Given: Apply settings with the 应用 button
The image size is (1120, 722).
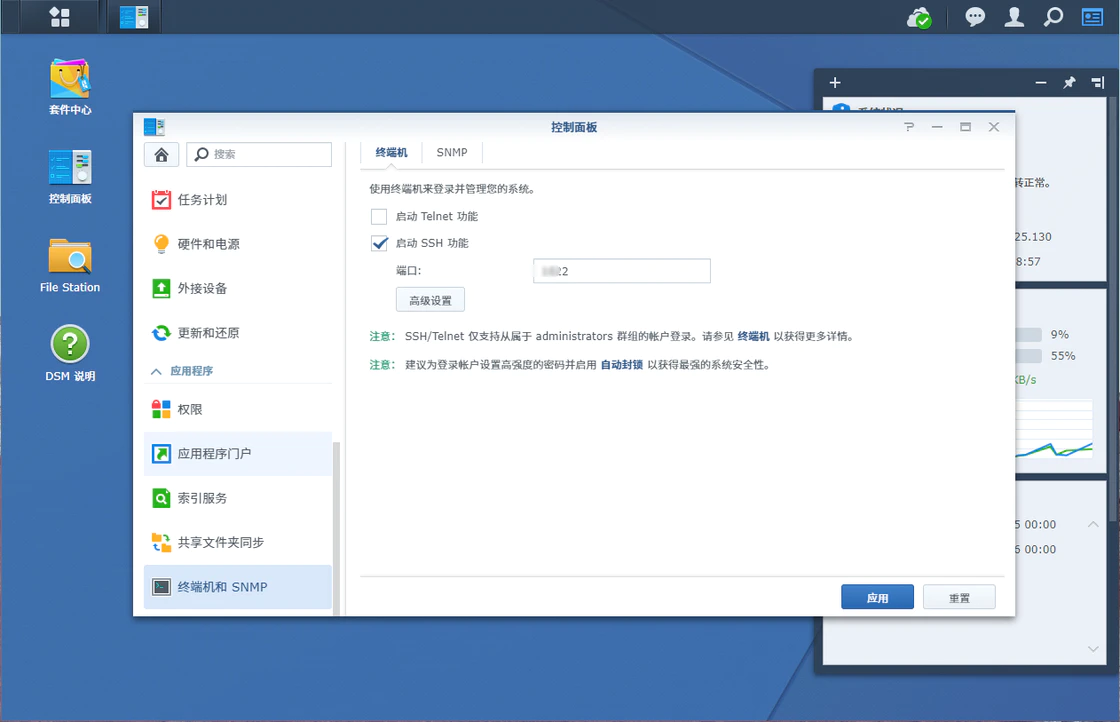Looking at the screenshot, I should (x=877, y=596).
